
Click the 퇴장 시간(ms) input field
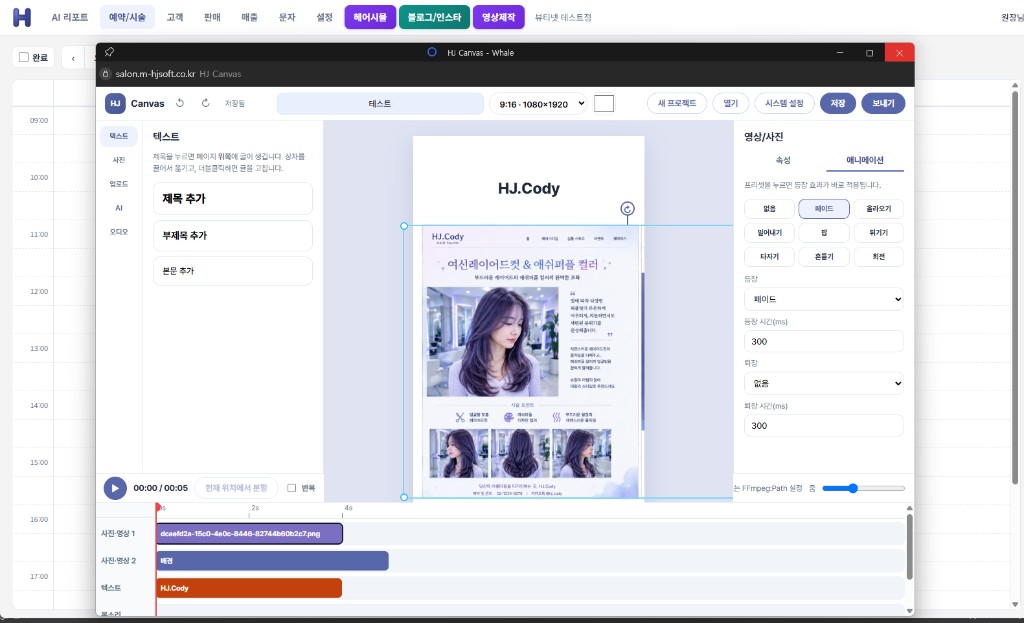coord(824,426)
